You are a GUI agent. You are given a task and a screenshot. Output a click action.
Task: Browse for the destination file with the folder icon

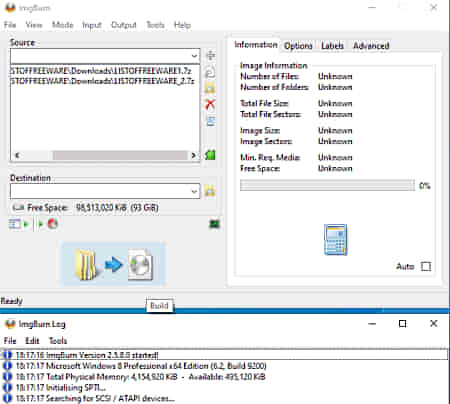tap(210, 191)
